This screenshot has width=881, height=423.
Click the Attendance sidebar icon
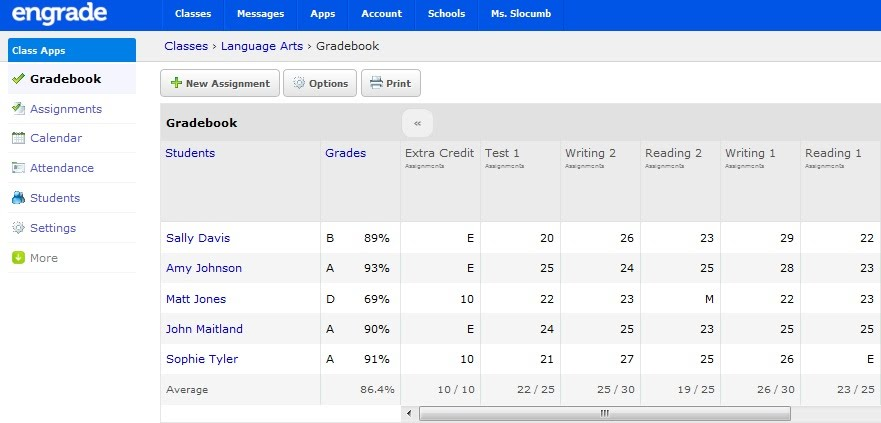(x=18, y=169)
